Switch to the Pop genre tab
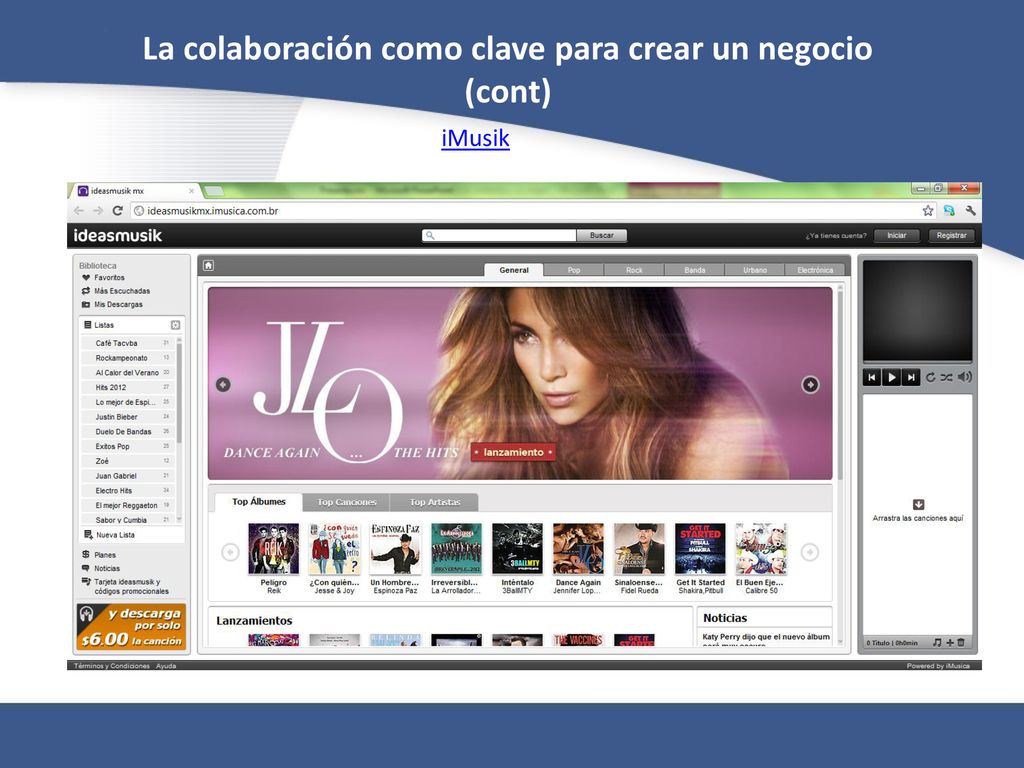The image size is (1024, 768). [574, 270]
